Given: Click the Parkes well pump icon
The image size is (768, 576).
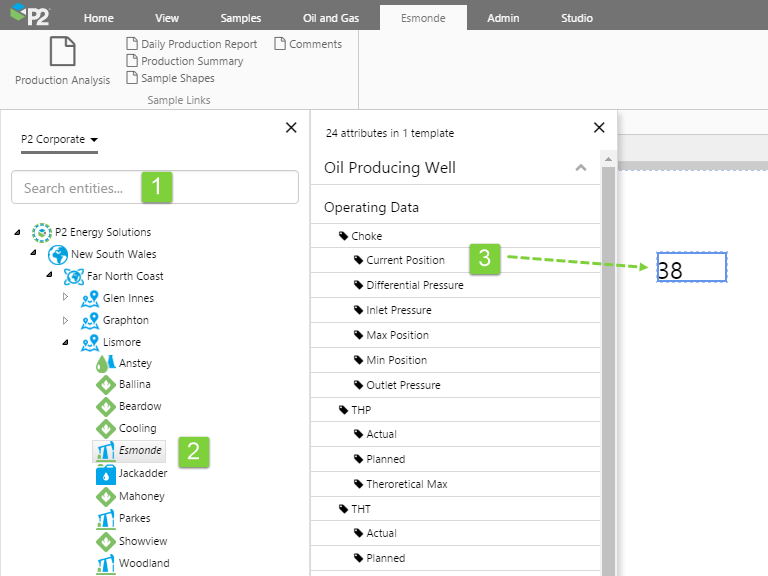Looking at the screenshot, I should tap(105, 518).
